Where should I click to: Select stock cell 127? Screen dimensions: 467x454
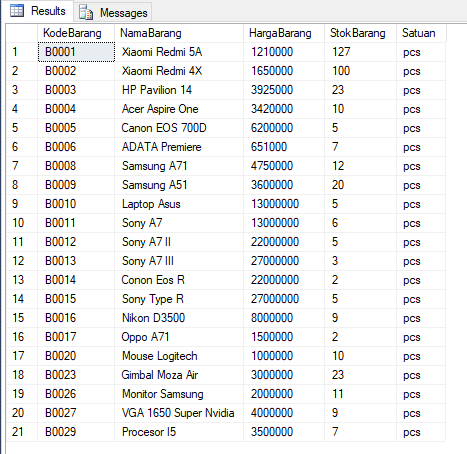coord(361,52)
